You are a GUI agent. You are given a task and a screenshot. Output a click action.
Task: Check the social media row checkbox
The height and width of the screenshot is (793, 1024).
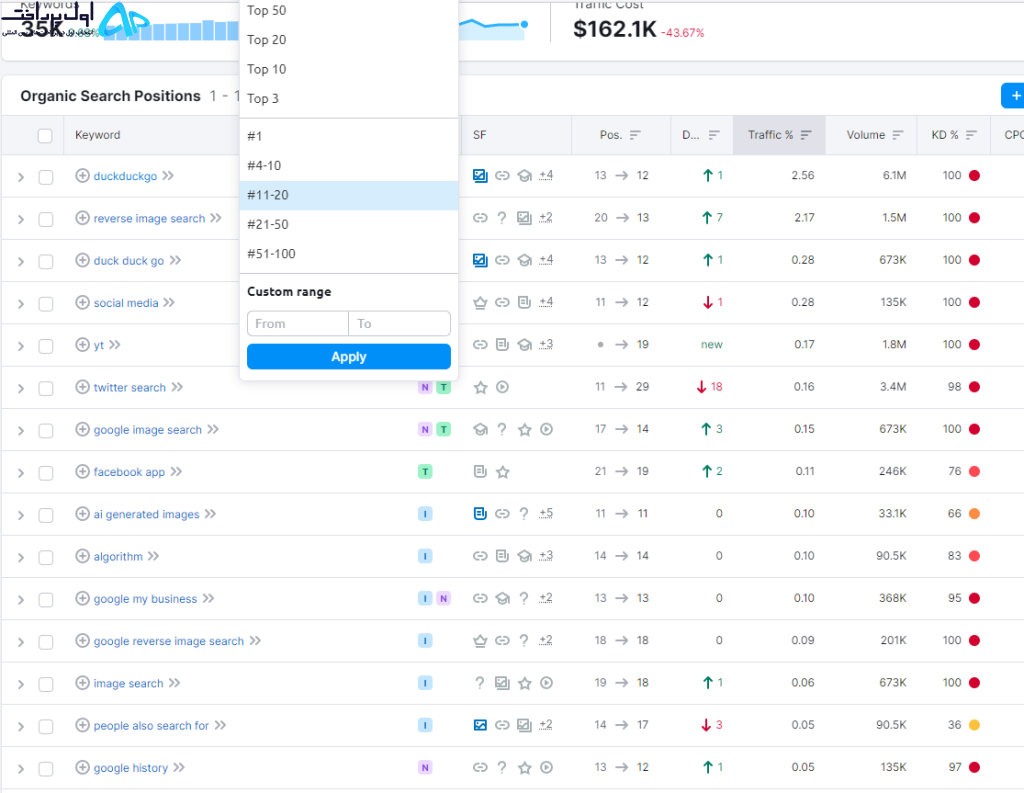46,304
